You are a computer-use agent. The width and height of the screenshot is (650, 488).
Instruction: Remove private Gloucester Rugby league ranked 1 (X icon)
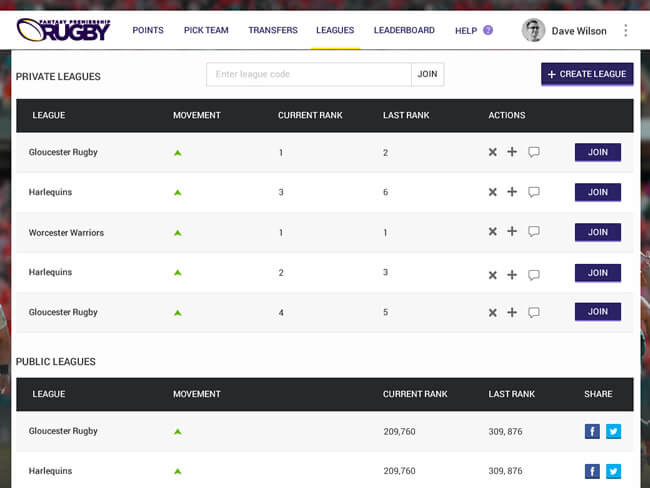coord(492,152)
